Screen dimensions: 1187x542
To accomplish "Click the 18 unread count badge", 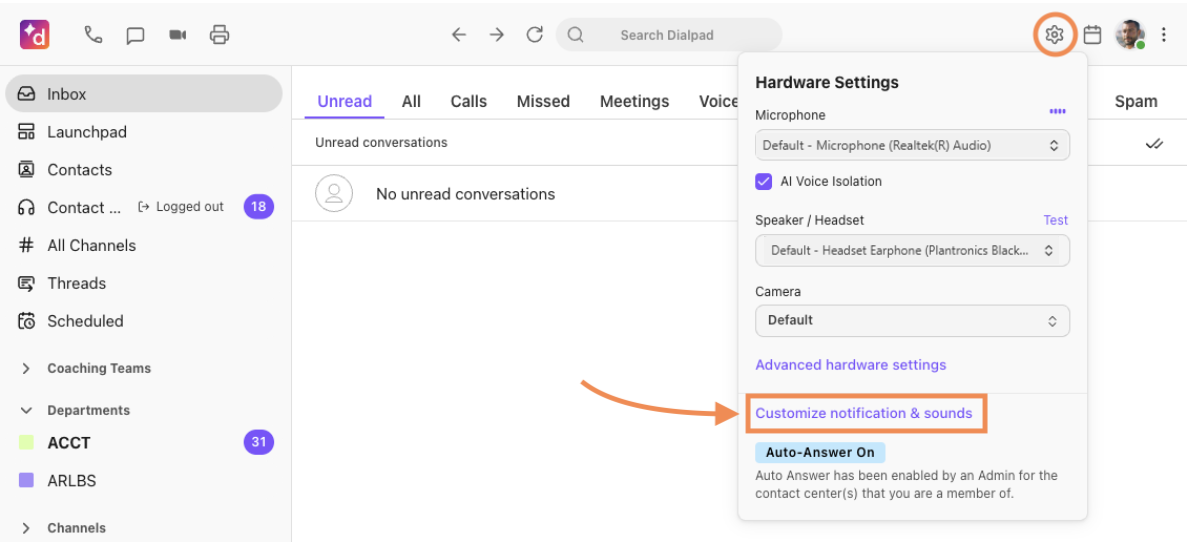I will [x=259, y=207].
